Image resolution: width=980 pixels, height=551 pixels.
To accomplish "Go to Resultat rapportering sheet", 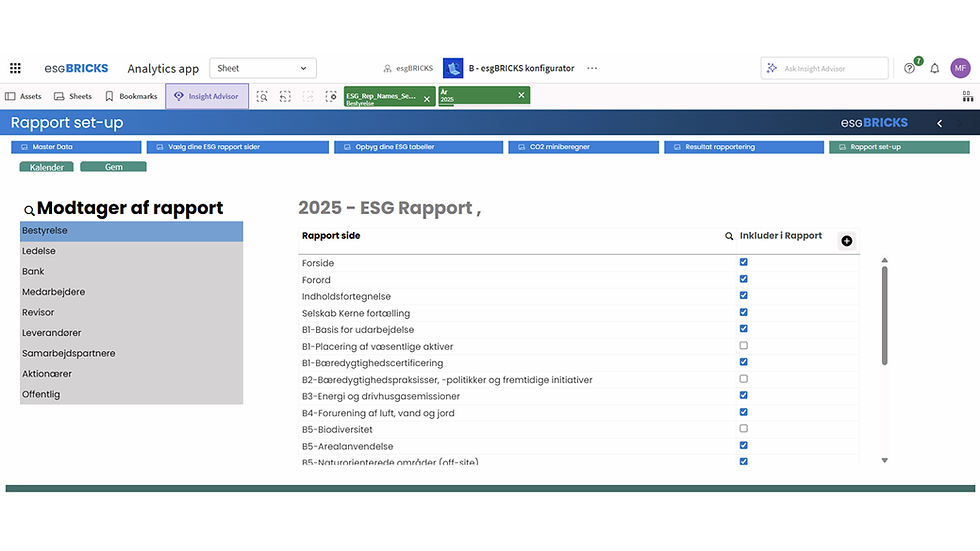I will pos(744,147).
